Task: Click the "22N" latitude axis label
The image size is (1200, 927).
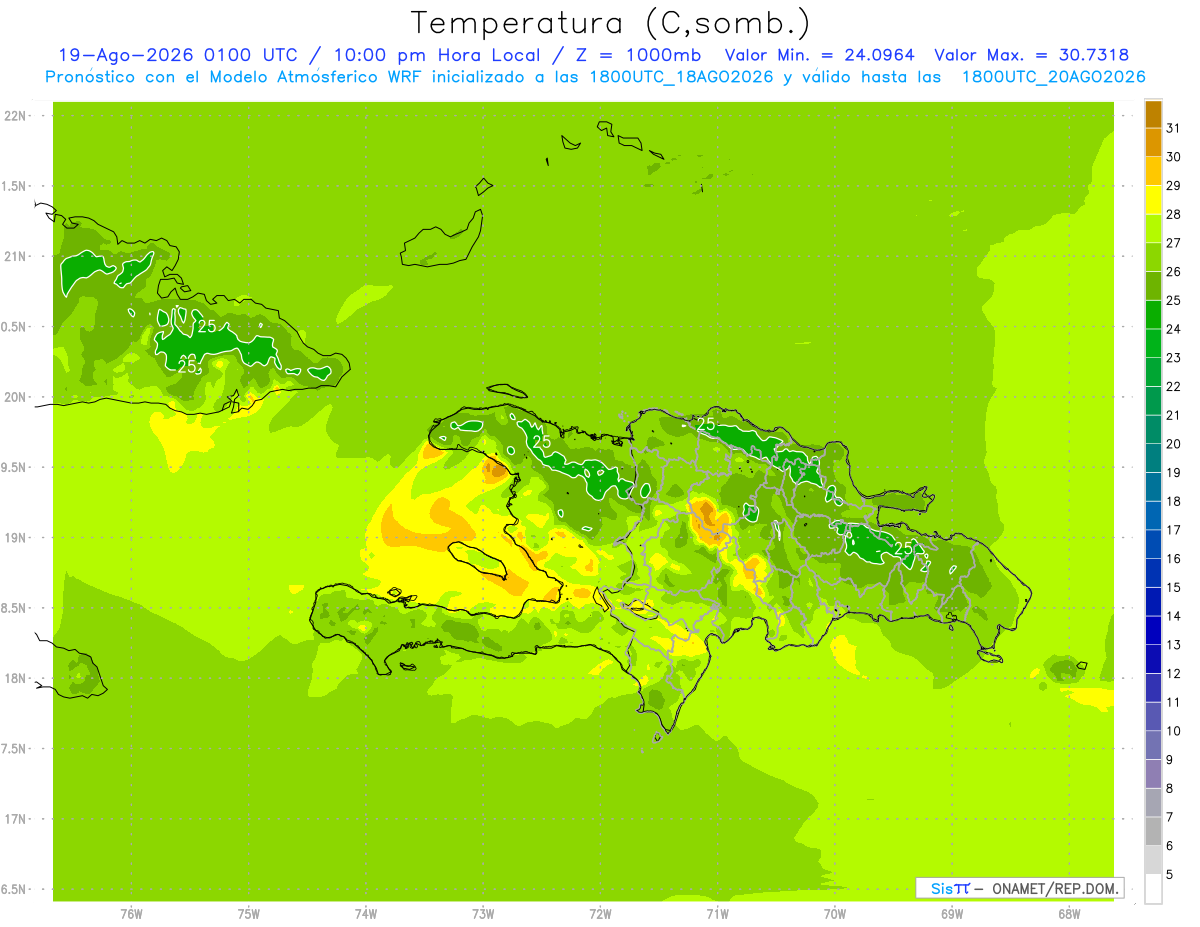Action: [x=16, y=116]
